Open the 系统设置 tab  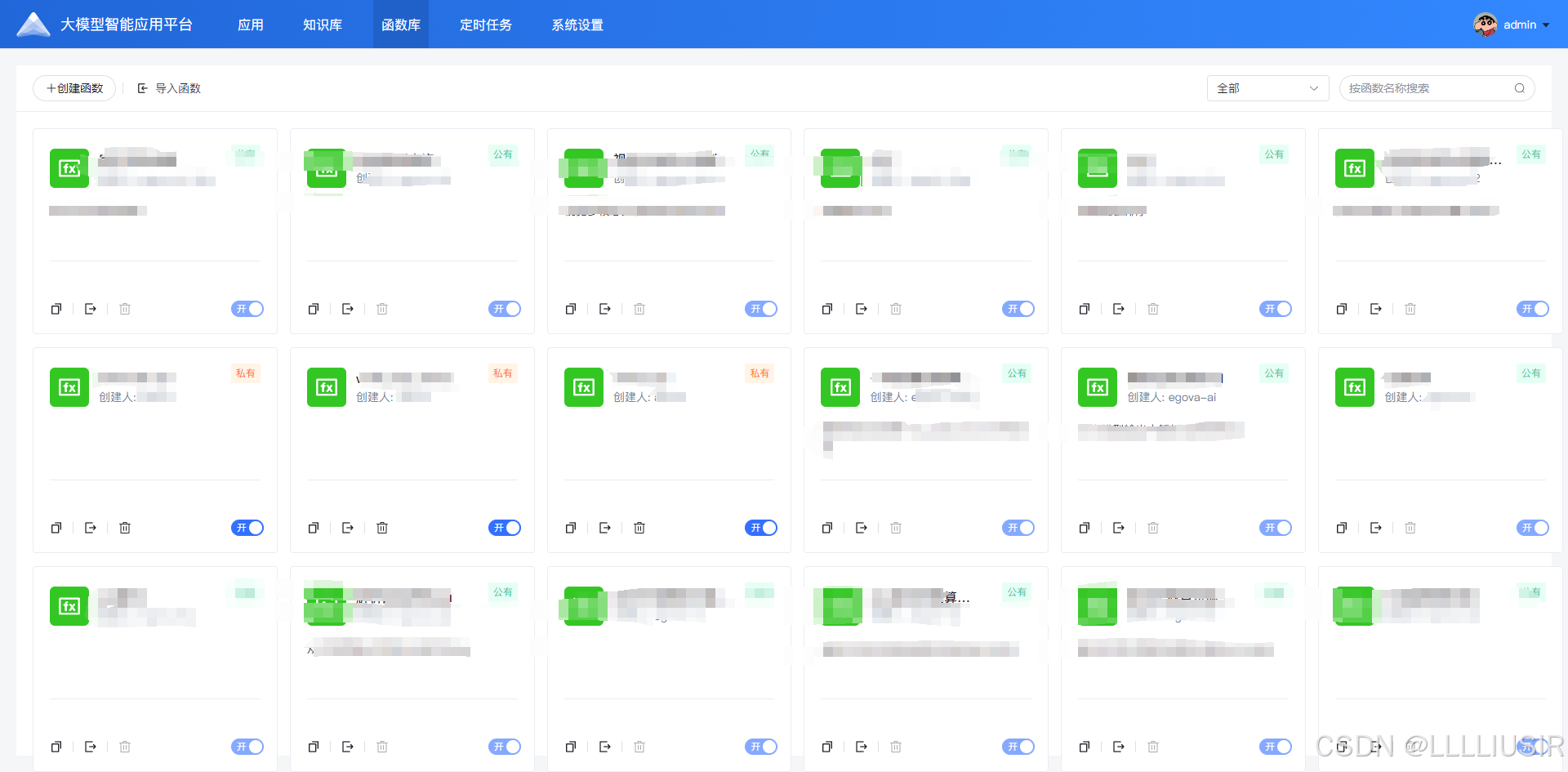coord(577,25)
